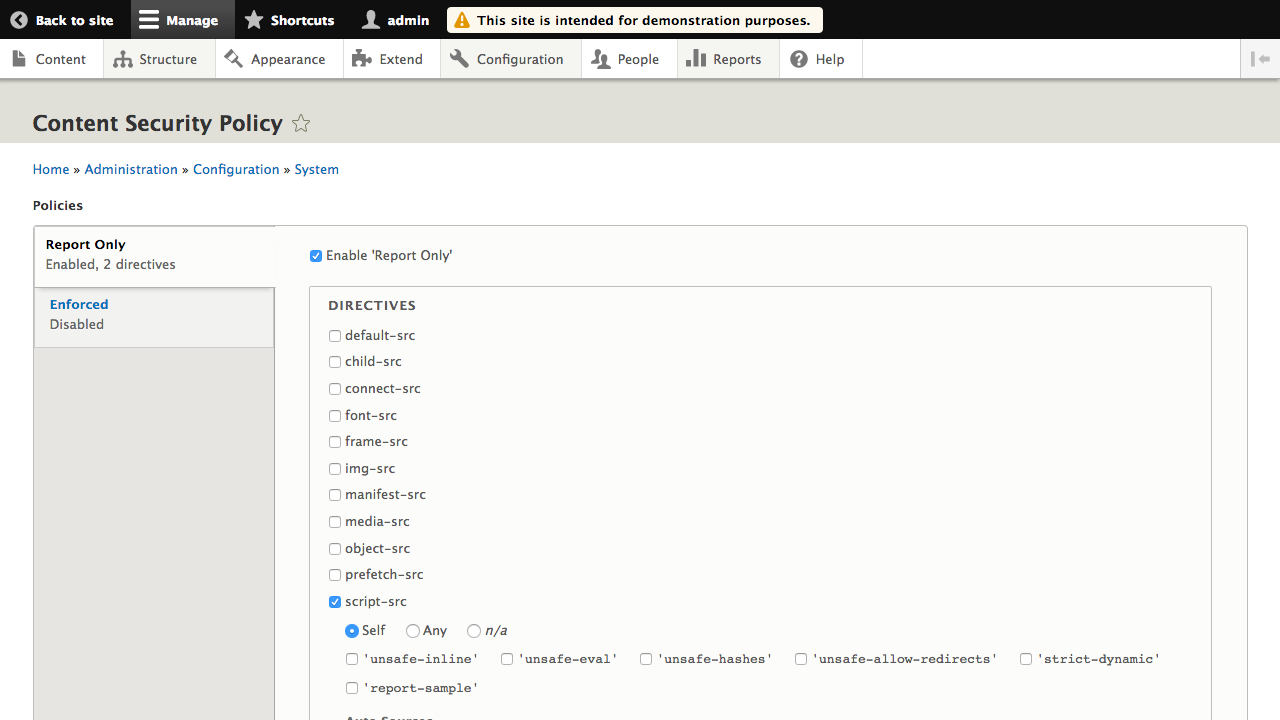Enable the font-src directive
1280x720 pixels.
point(335,416)
